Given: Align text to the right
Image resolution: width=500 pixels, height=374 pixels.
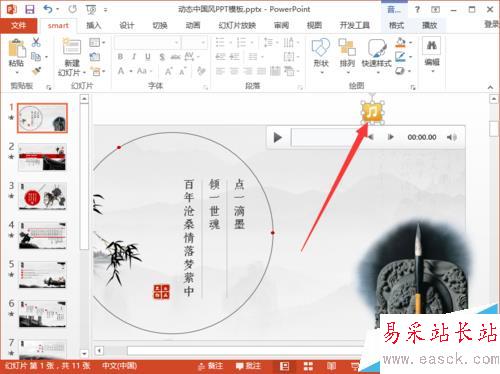Looking at the screenshot, I should (x=248, y=71).
